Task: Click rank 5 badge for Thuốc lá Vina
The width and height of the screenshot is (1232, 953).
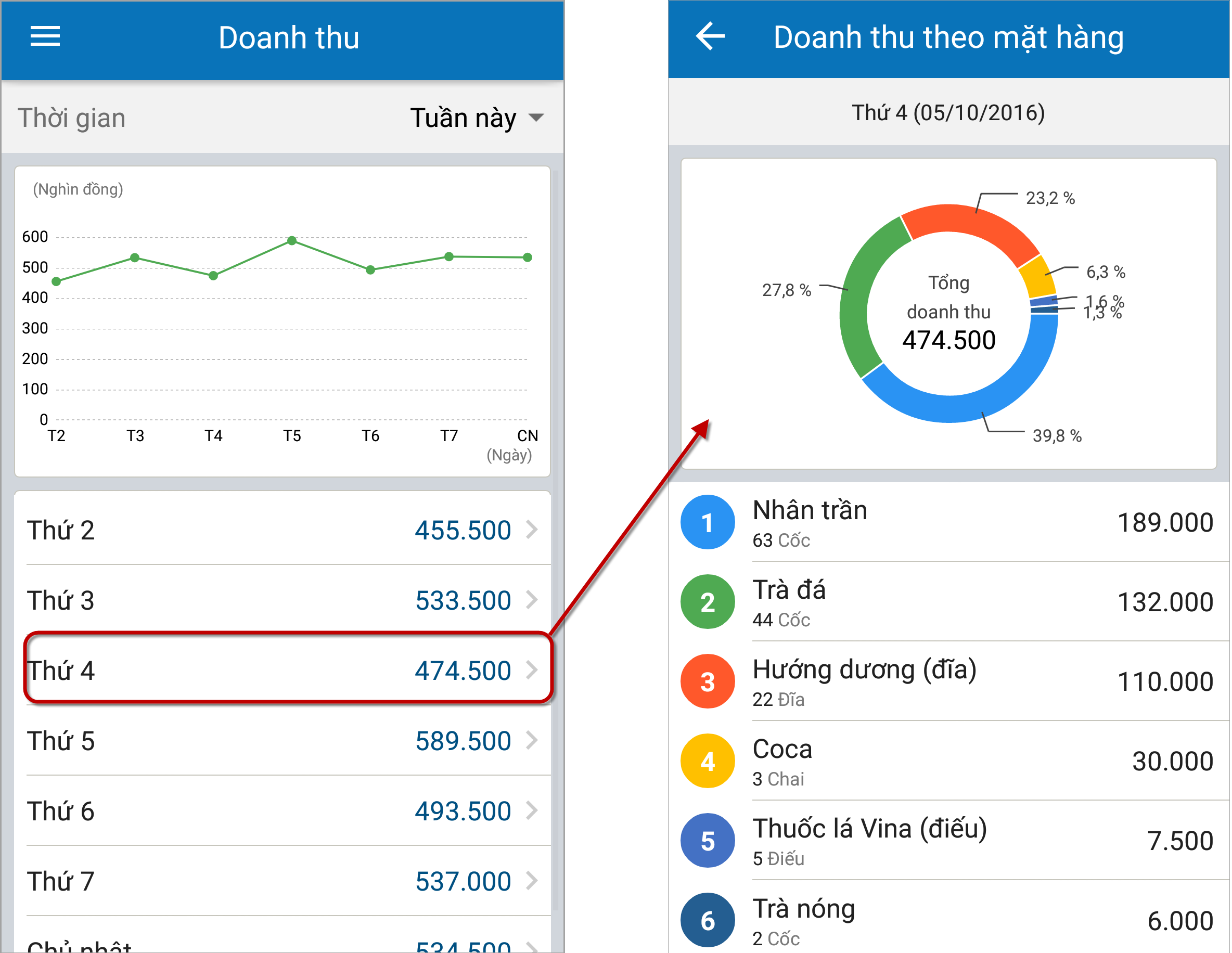Action: (708, 840)
